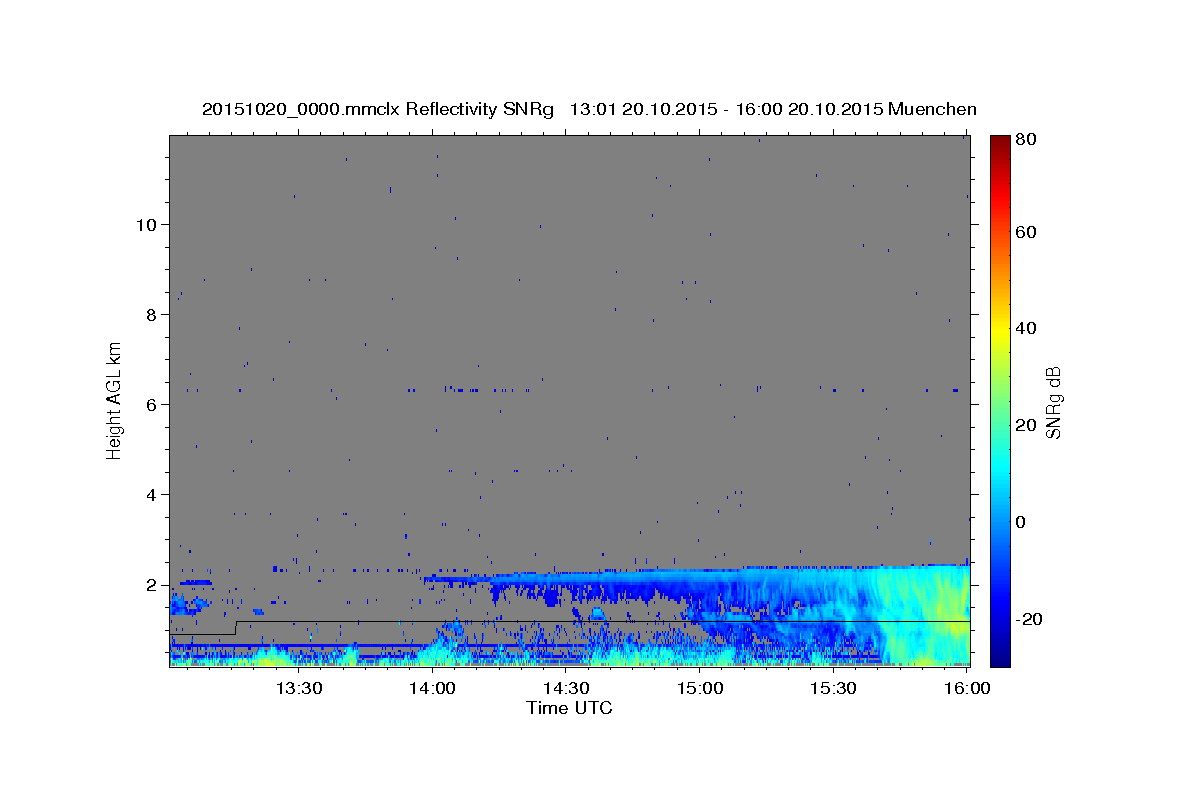This screenshot has height=800, width=1200.
Task: Click the colorbar value label 60
Action: pyautogui.click(x=1025, y=232)
